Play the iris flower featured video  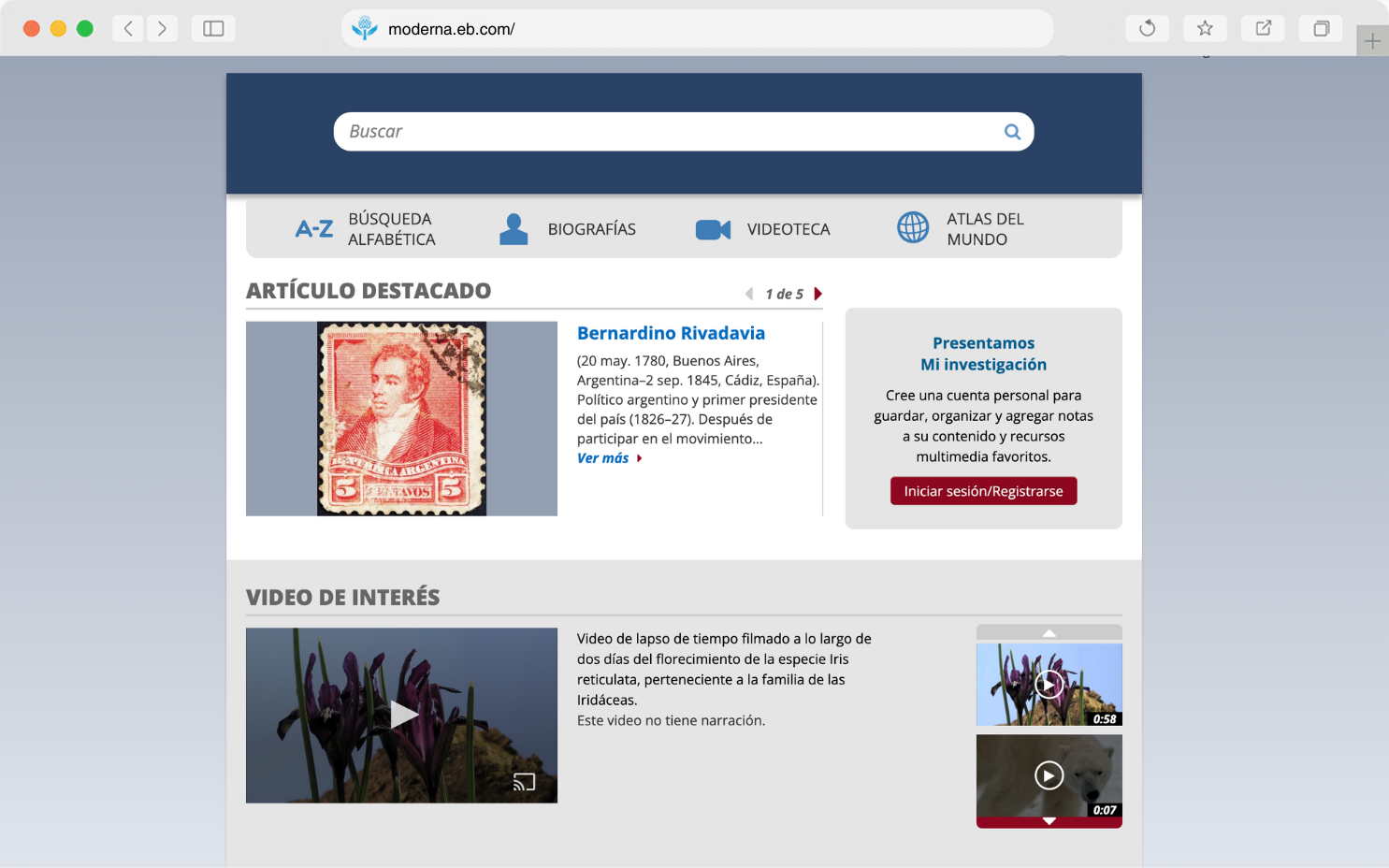click(402, 715)
